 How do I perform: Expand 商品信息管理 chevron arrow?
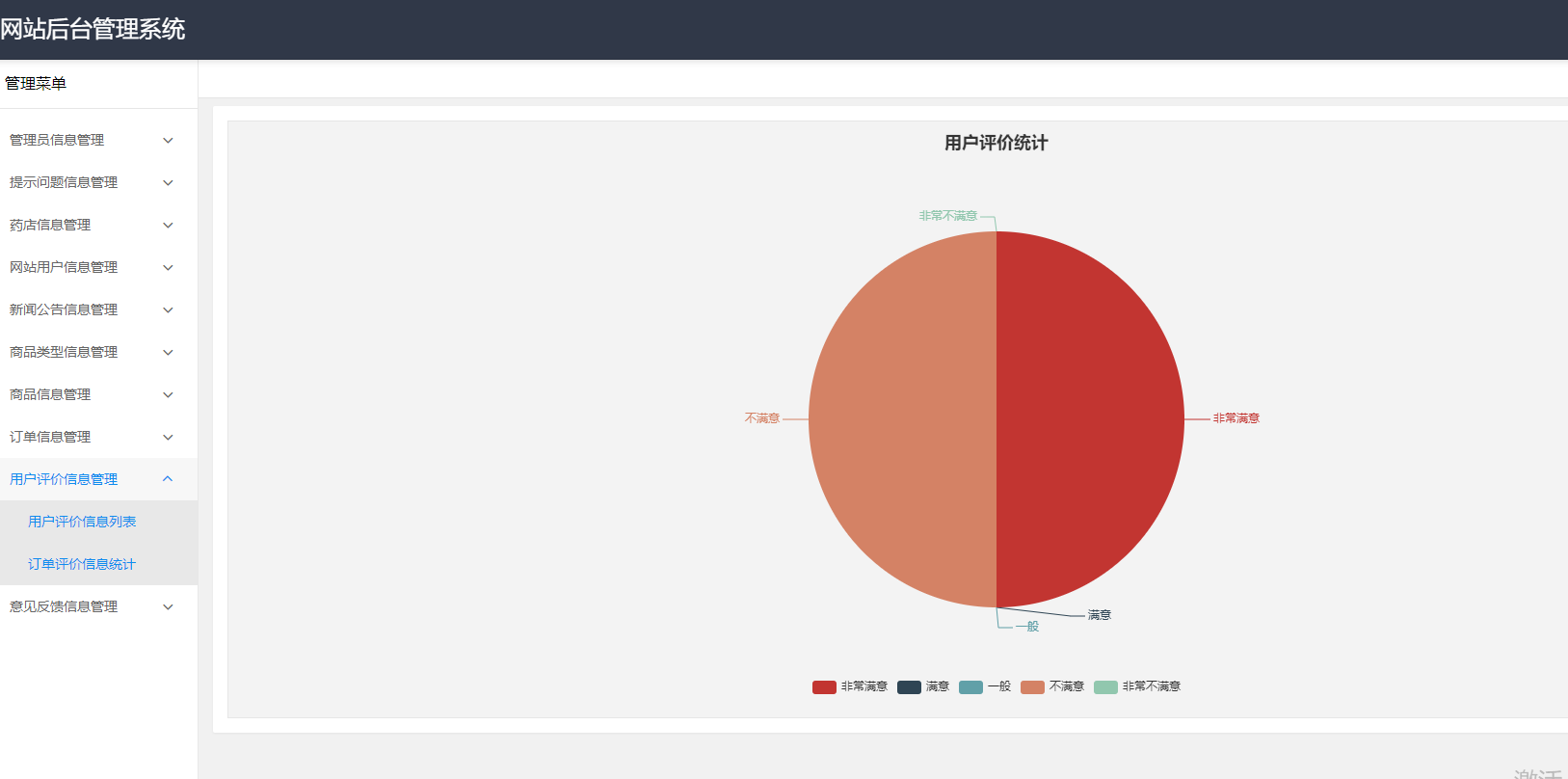(x=168, y=394)
